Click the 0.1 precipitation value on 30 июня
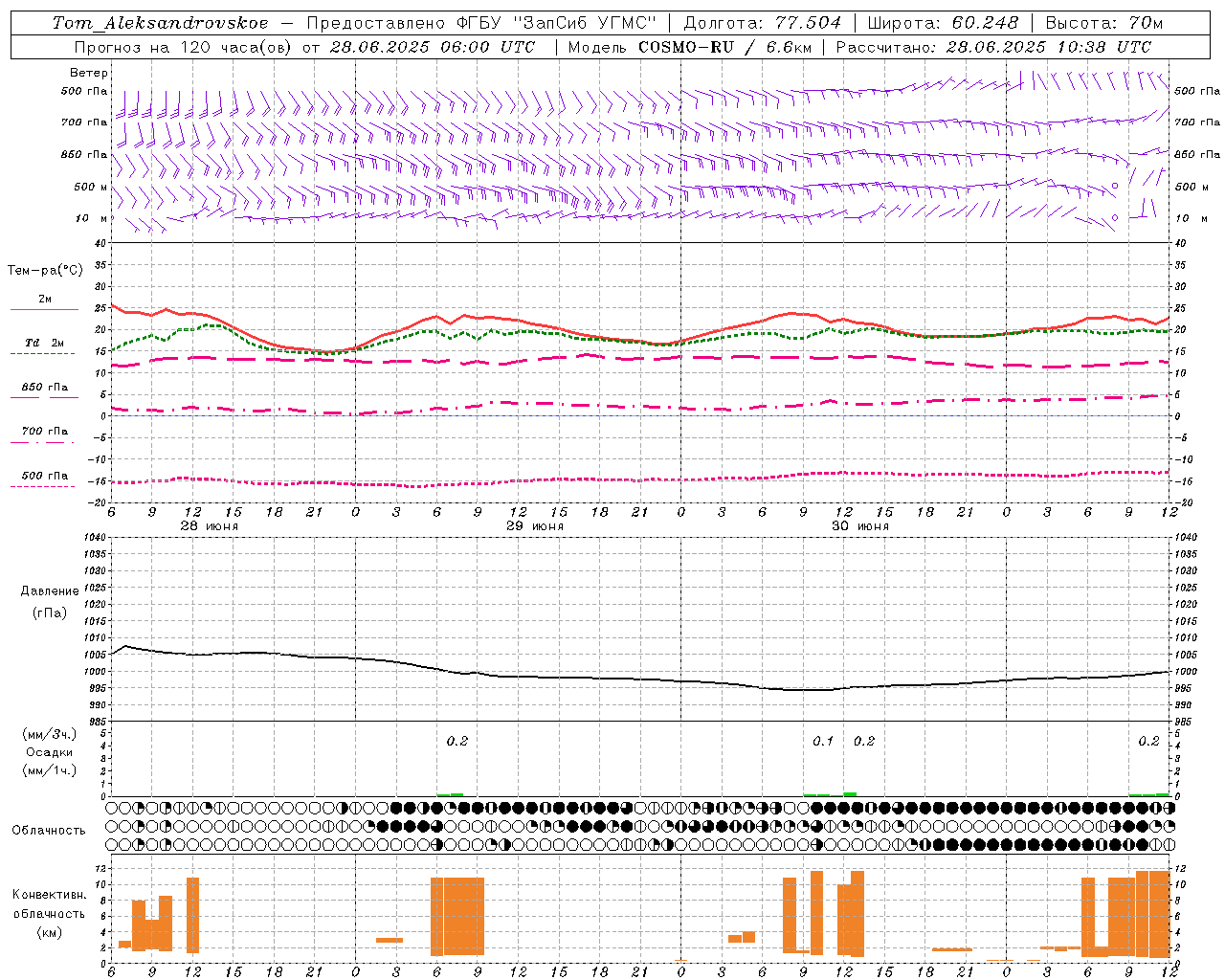This screenshot has width=1225, height=980. [x=823, y=741]
